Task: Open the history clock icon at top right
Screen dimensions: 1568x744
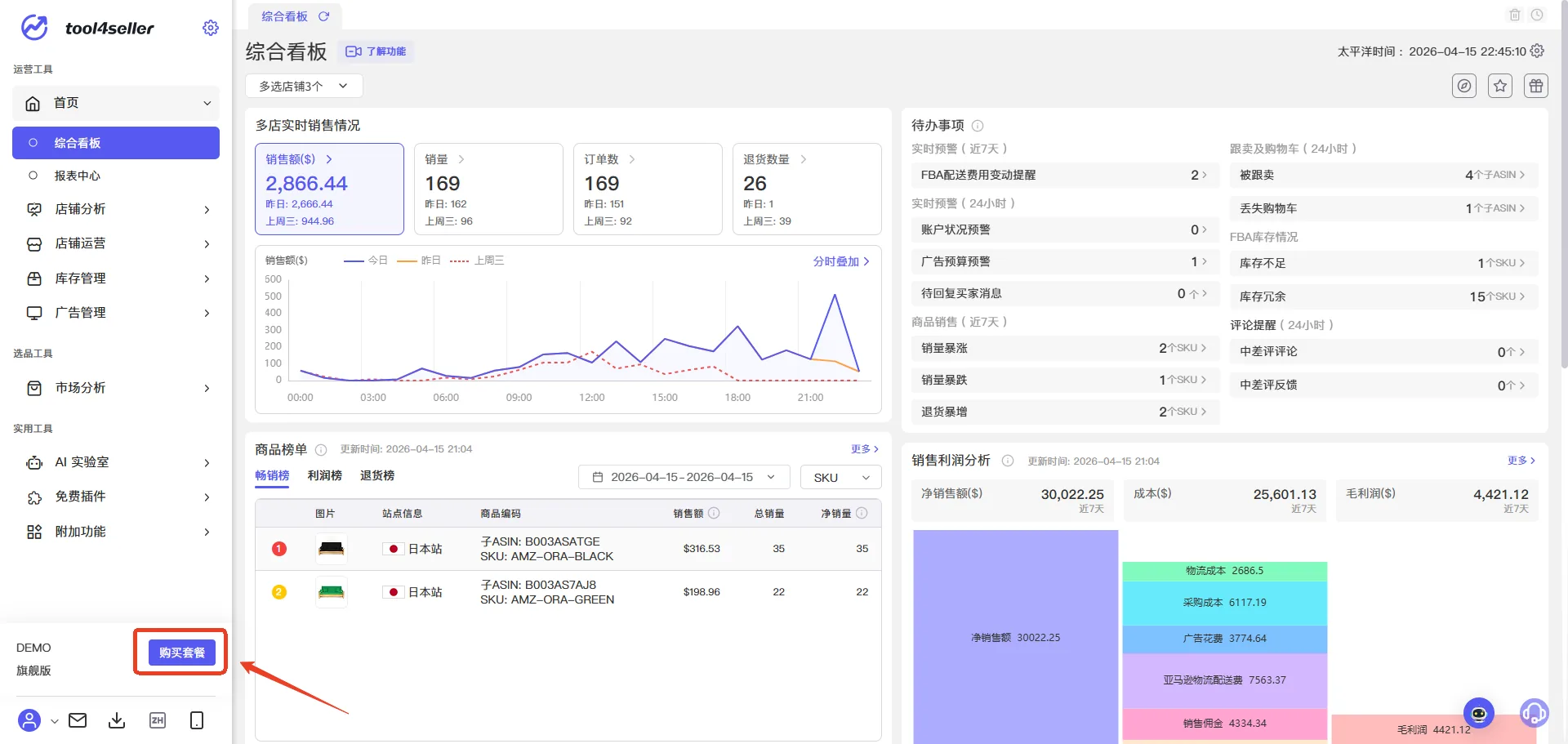Action: [x=1537, y=15]
